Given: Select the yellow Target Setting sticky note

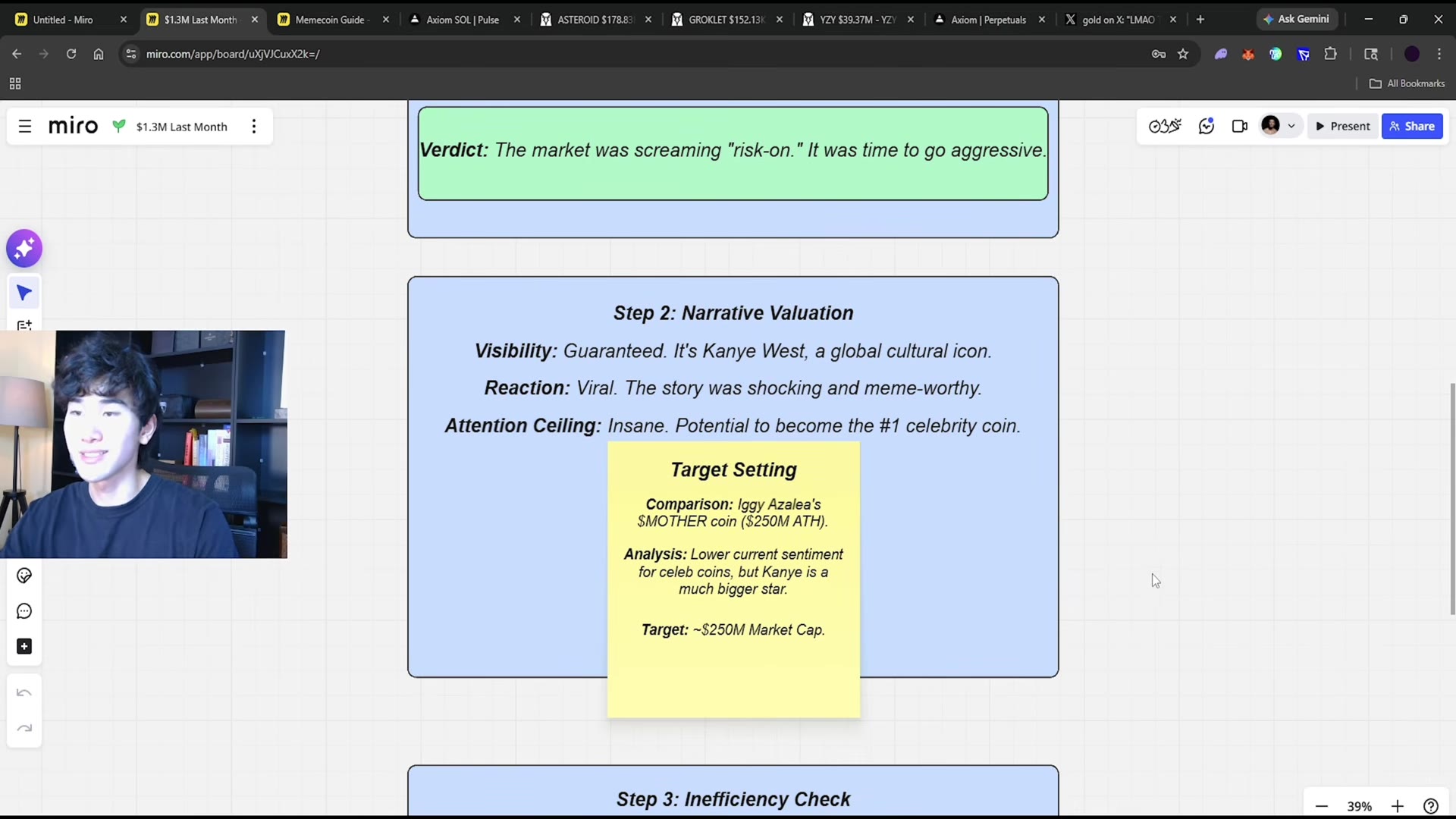Looking at the screenshot, I should tap(733, 579).
